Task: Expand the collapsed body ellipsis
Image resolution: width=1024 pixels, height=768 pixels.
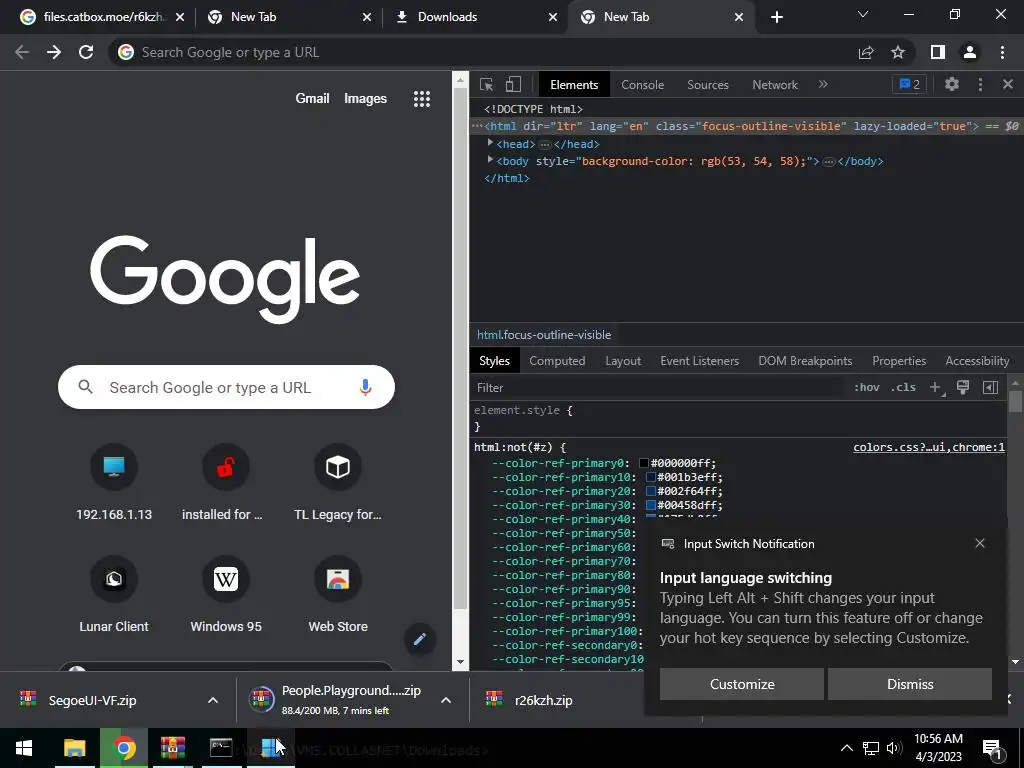Action: [x=829, y=161]
